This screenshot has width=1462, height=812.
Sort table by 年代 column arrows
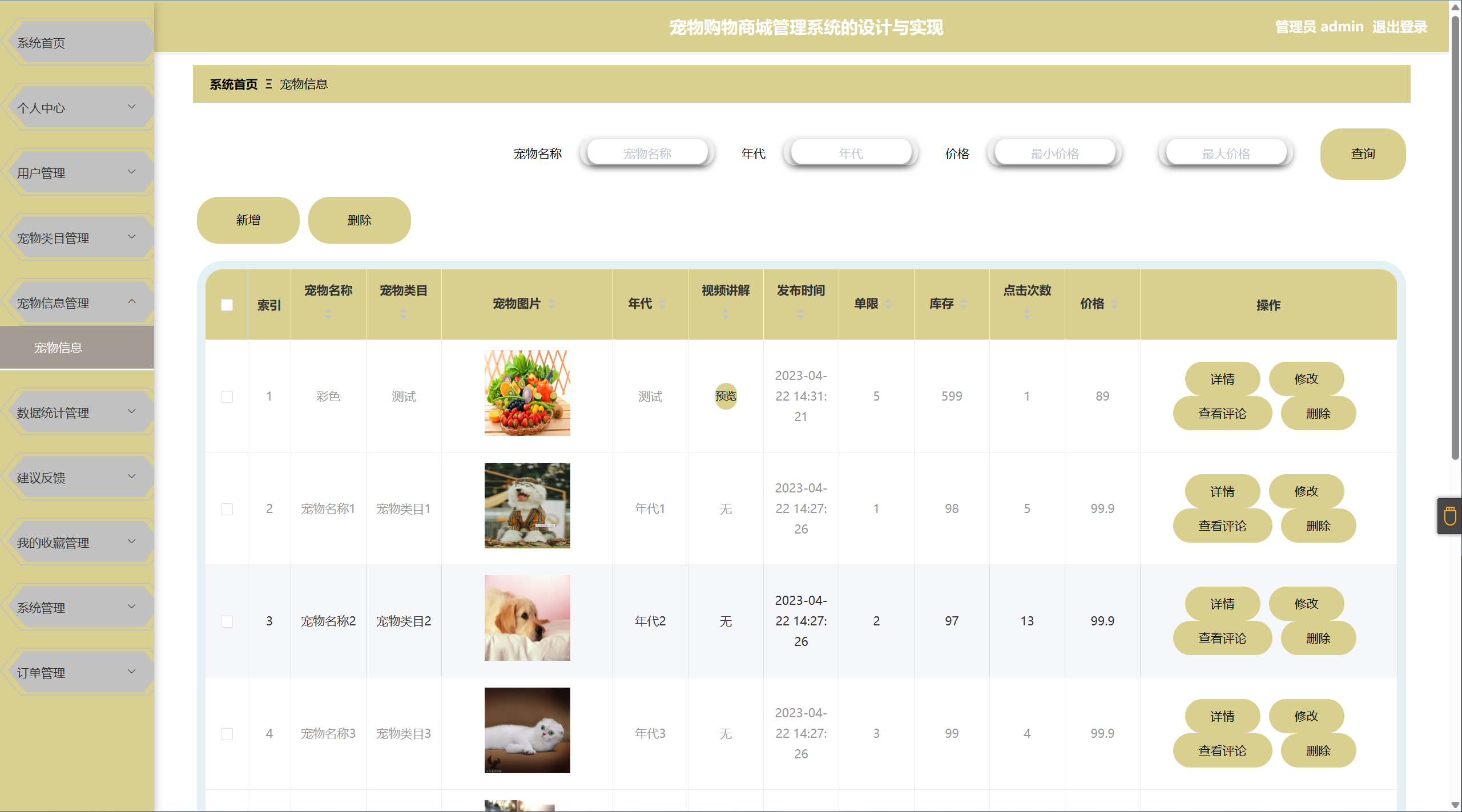pos(662,304)
